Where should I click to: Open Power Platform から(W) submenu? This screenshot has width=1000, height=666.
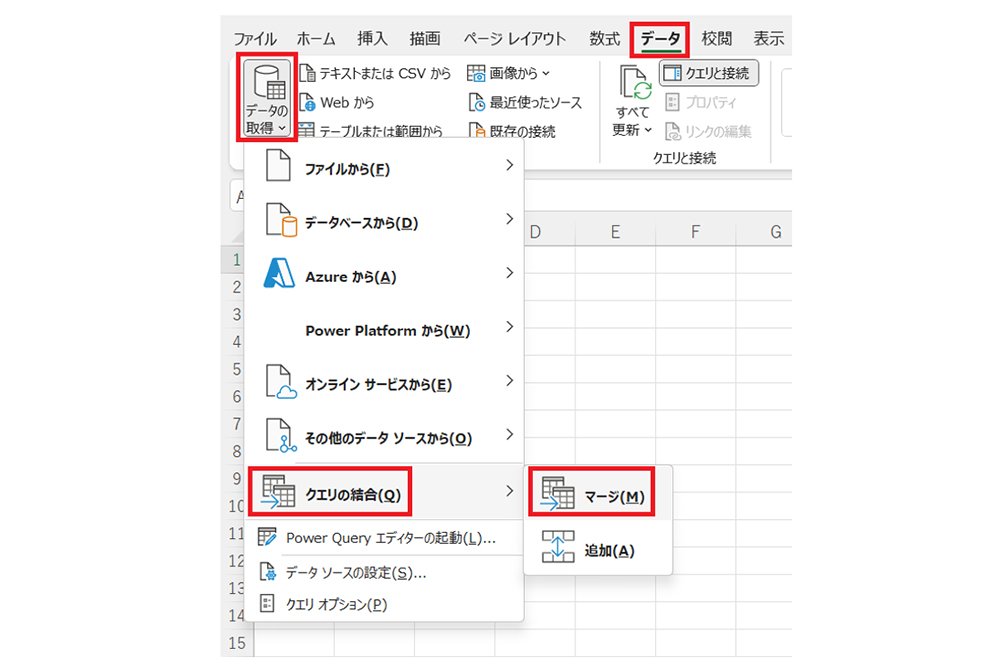[384, 329]
